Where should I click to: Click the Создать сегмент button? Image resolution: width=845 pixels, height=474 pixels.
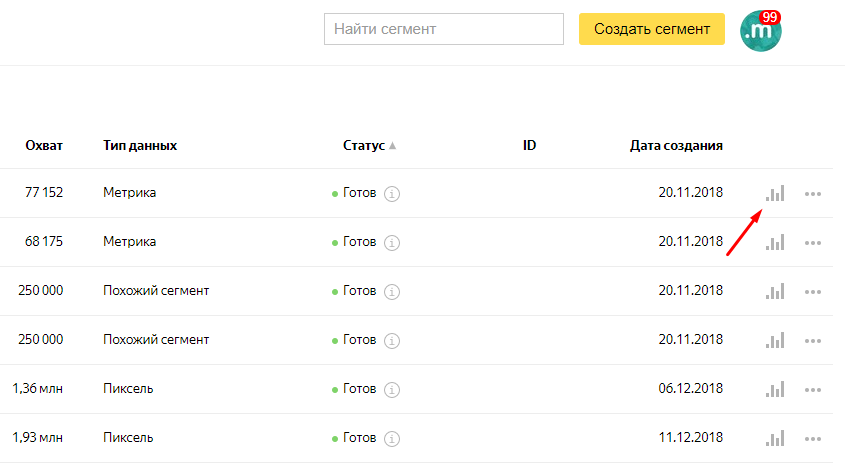651,29
